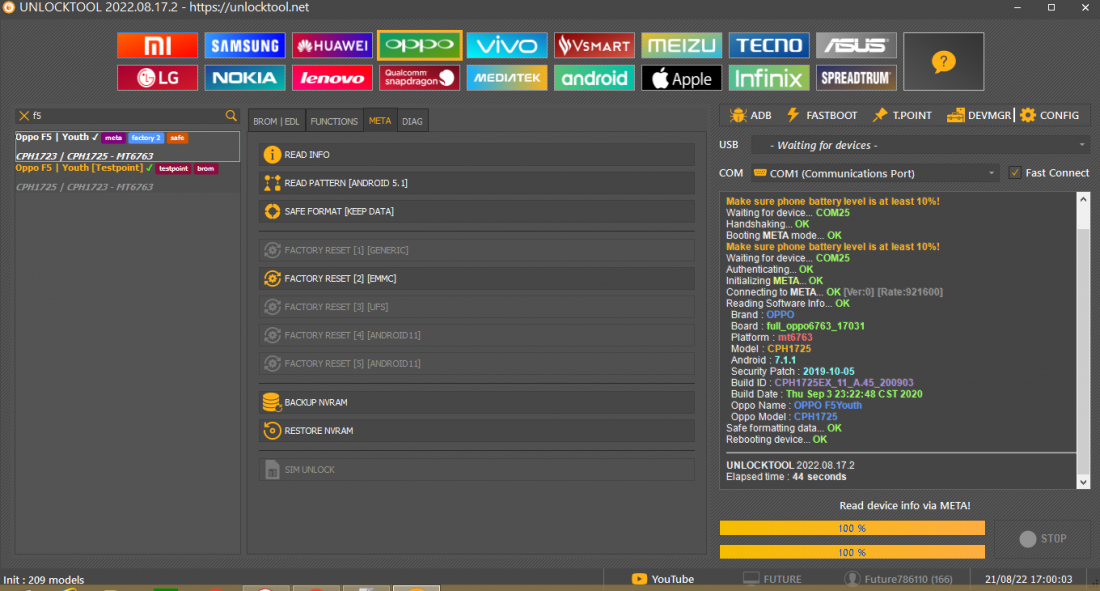The image size is (1100, 591).
Task: Open the Fastboot tools
Action: click(x=821, y=115)
